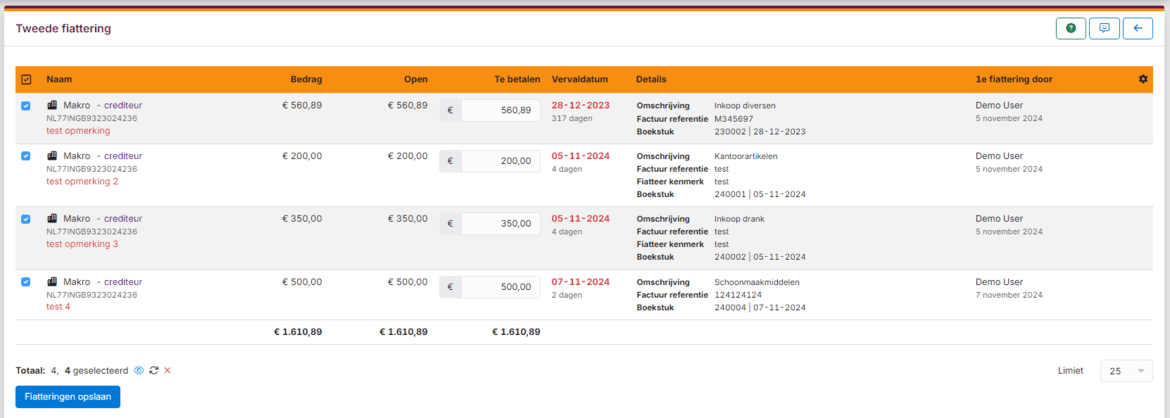Click the 2 dagen overdue label
Image resolution: width=1170 pixels, height=418 pixels.
tap(566, 295)
